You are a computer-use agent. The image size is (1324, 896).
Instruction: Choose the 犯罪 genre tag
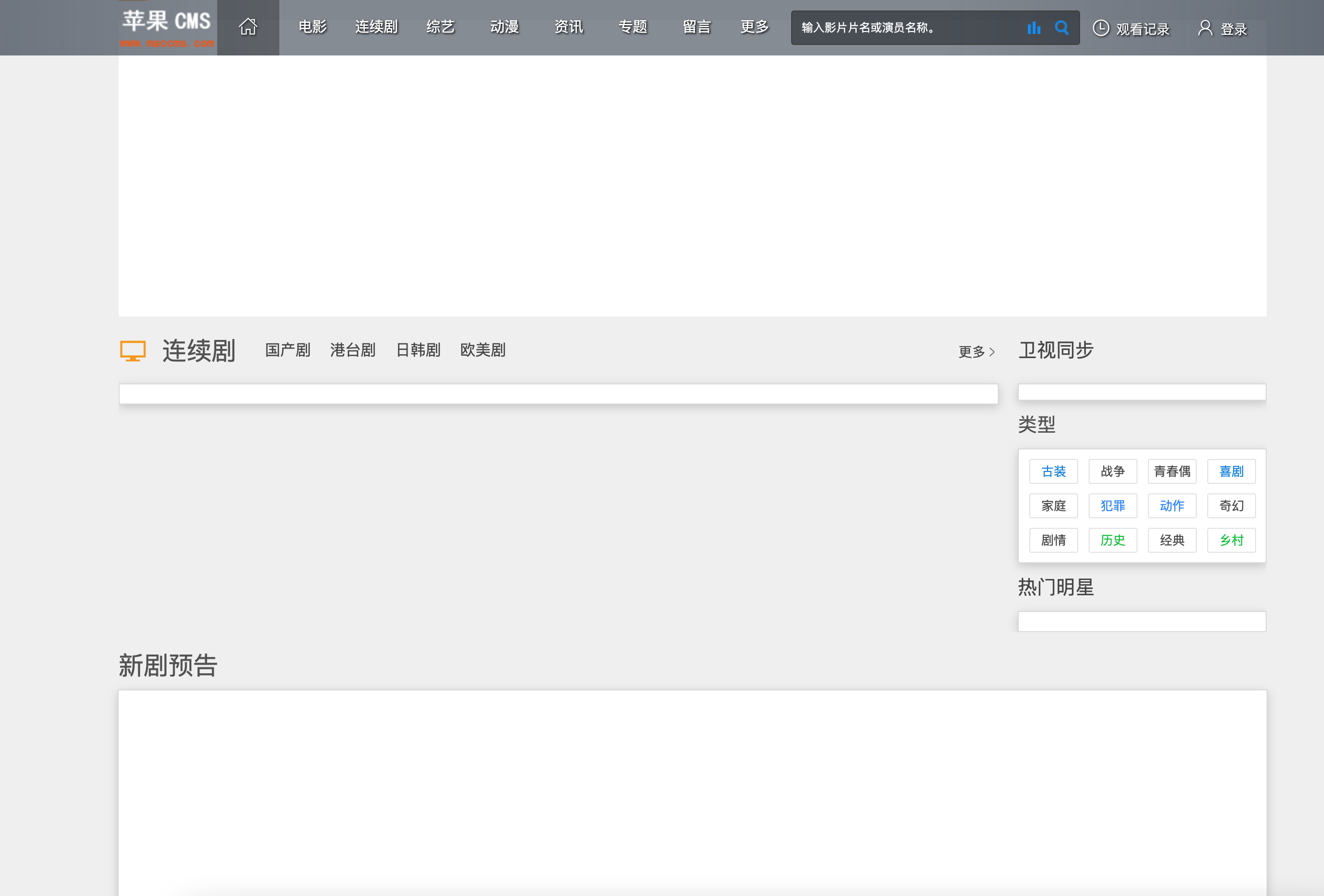tap(1113, 506)
